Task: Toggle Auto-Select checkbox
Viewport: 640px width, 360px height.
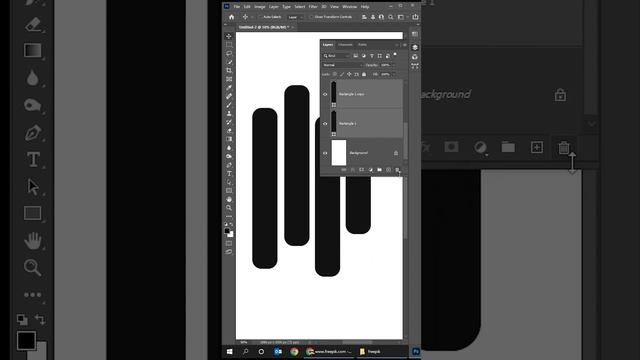Action: tap(261, 17)
